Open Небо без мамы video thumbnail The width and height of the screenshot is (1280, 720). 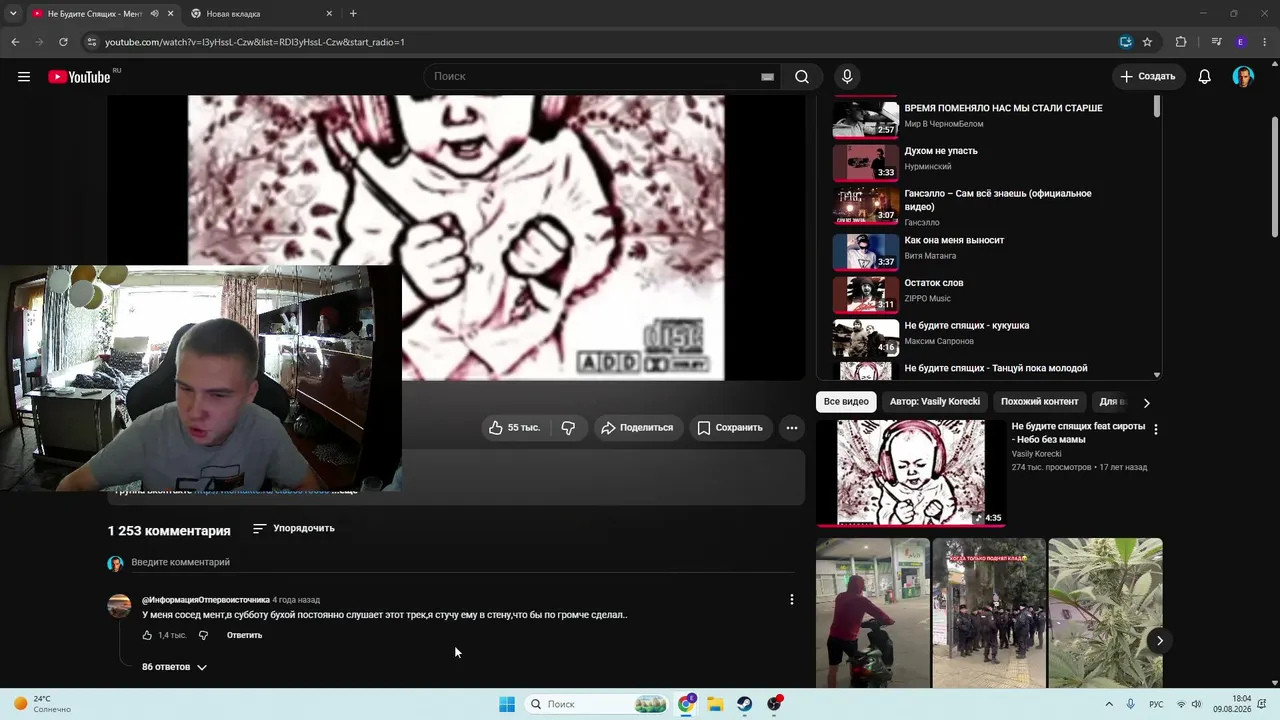click(911, 473)
